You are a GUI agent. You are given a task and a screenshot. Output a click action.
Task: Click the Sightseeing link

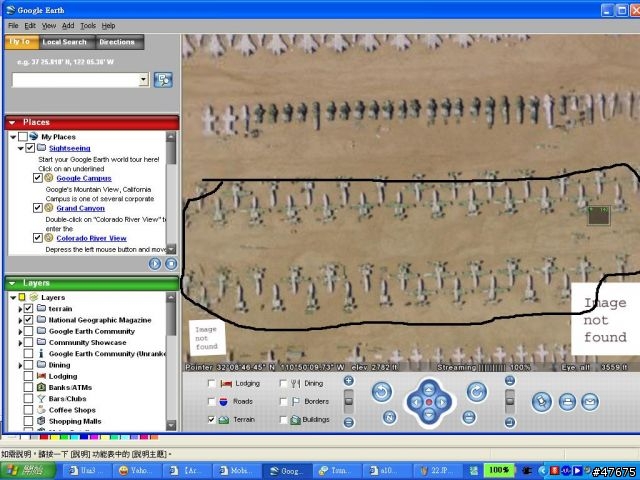(70, 148)
